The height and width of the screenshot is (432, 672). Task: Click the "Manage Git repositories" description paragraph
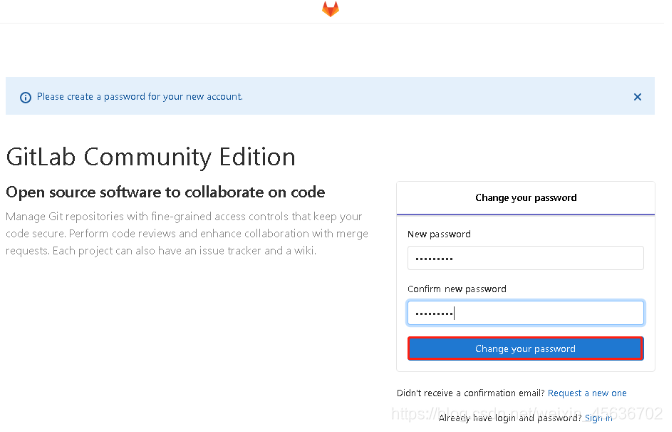click(189, 236)
